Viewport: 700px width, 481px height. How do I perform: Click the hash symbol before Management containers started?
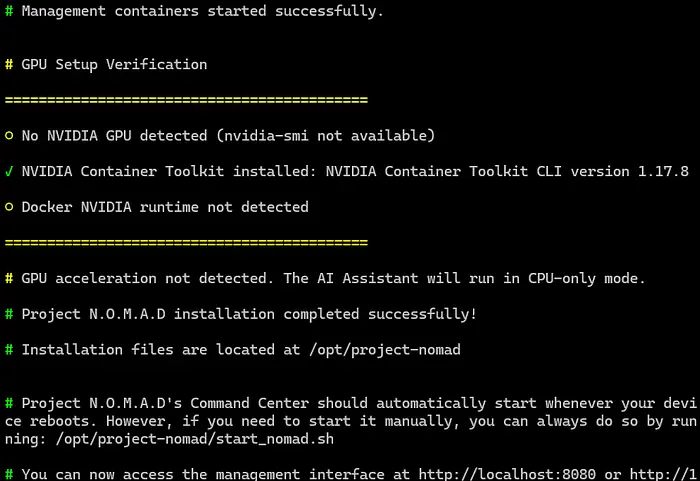point(9,12)
